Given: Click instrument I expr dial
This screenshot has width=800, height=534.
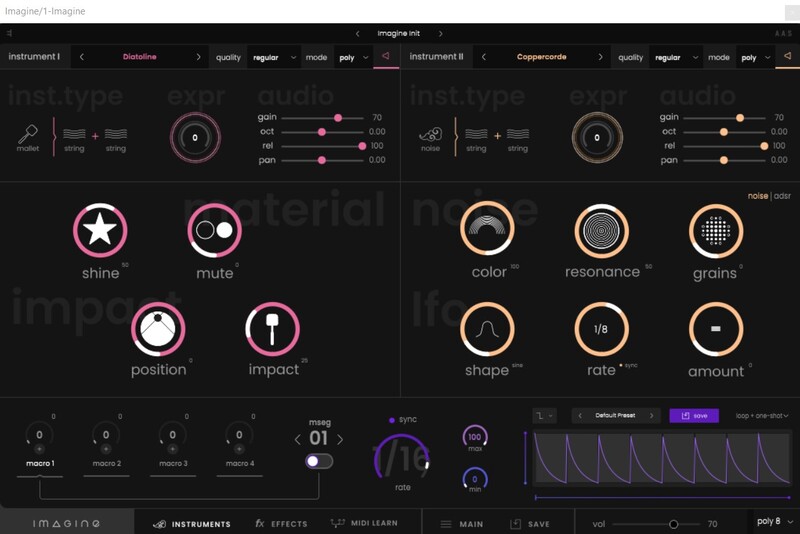Looking at the screenshot, I should pos(195,138).
